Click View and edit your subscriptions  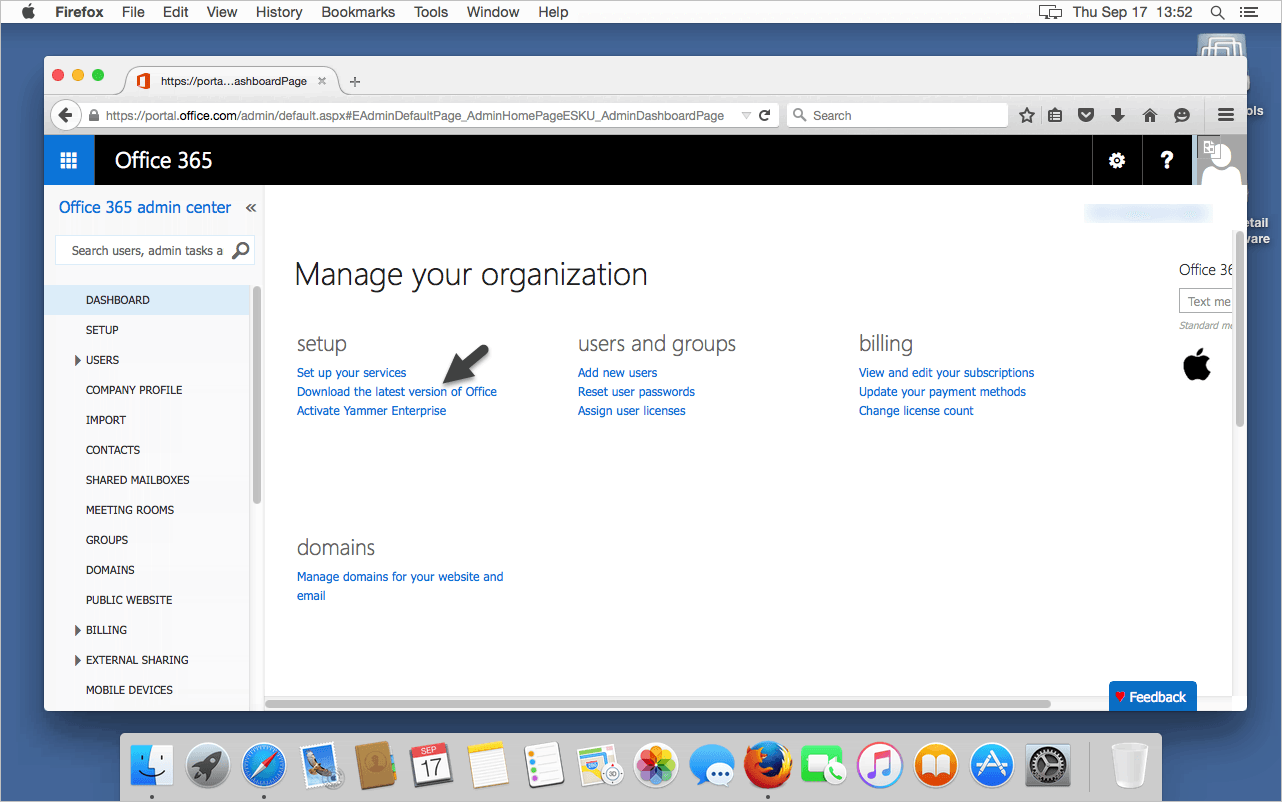(x=947, y=373)
